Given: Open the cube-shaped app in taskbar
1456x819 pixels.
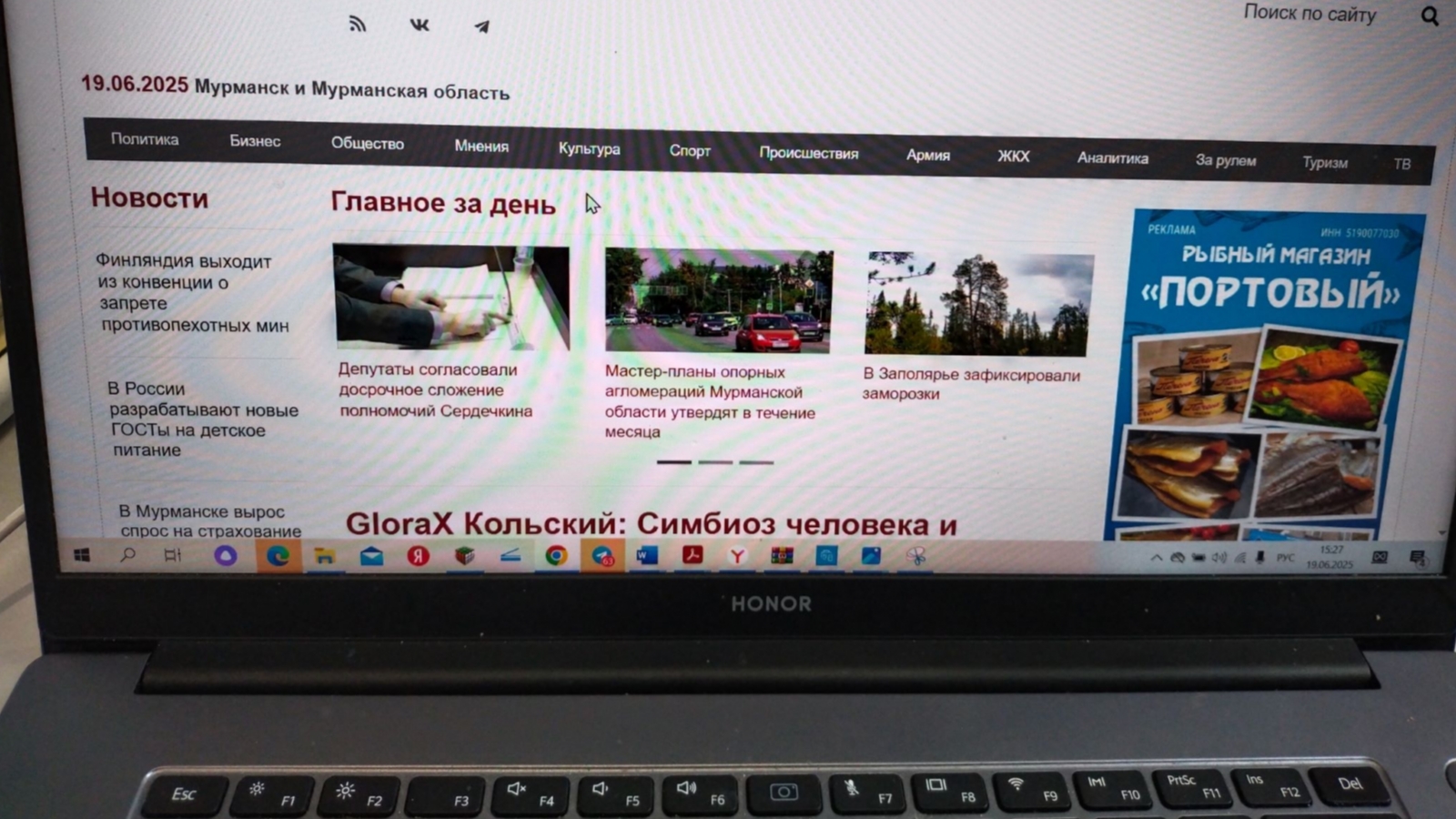Looking at the screenshot, I should pos(464,556).
